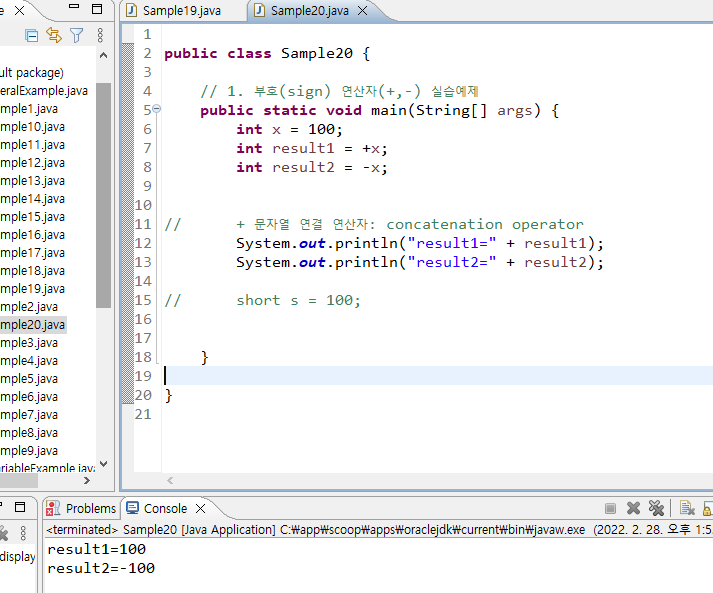This screenshot has height=593, width=713.
Task: Open Package Explorer view menu dots
Action: pos(100,35)
